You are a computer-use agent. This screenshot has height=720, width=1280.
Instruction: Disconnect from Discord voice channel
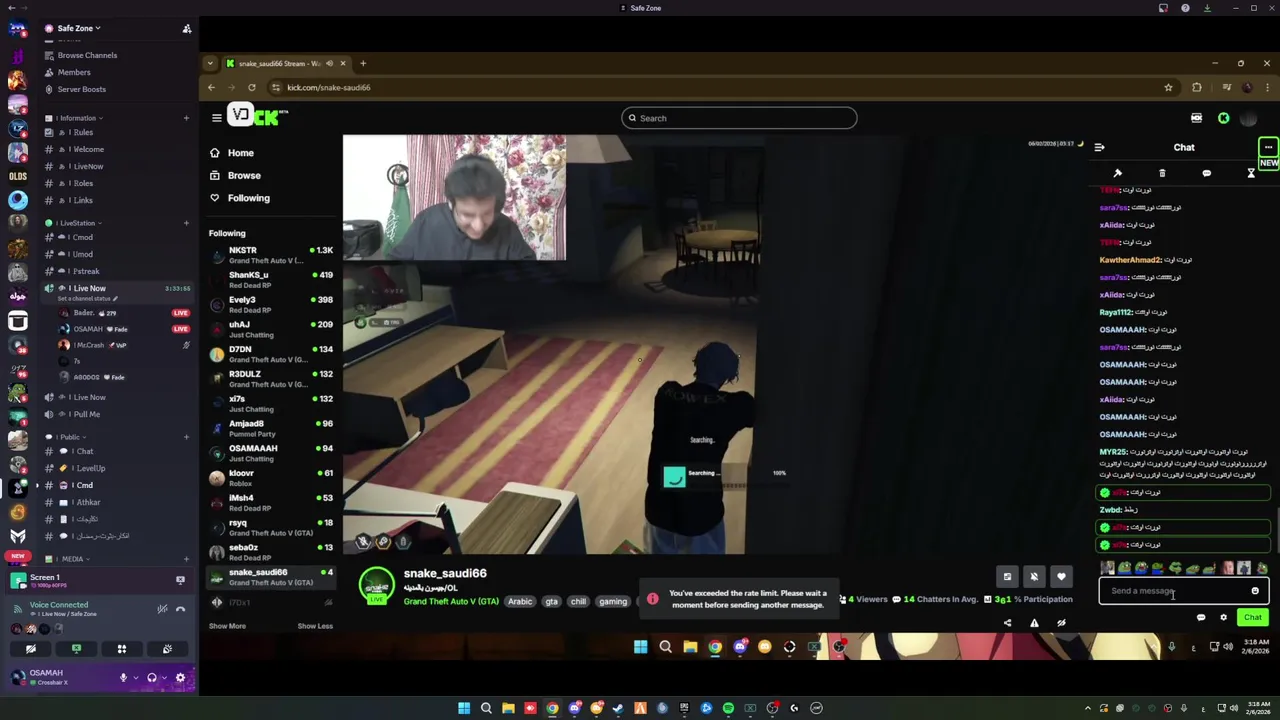click(180, 609)
